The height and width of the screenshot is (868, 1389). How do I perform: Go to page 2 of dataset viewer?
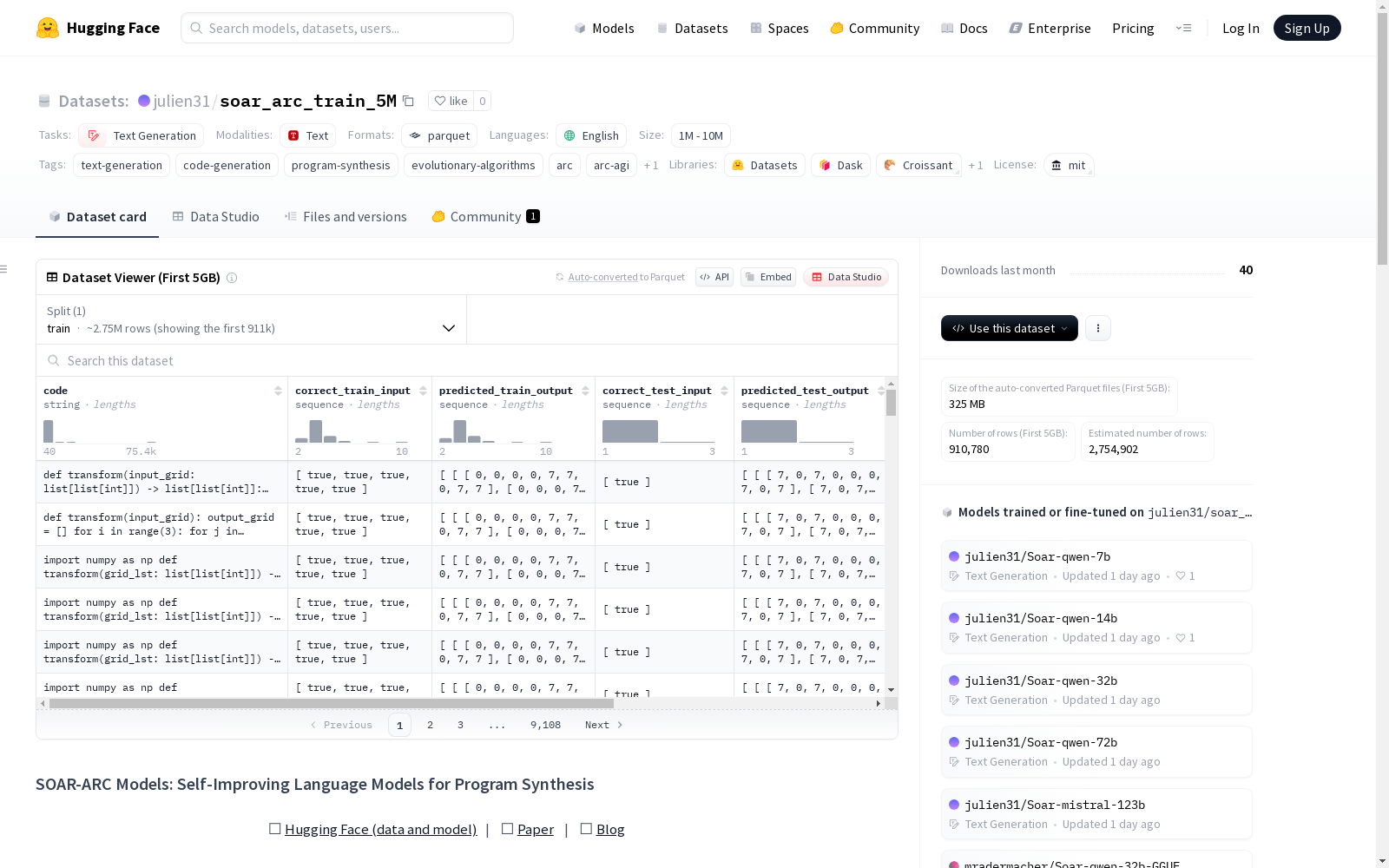430,725
